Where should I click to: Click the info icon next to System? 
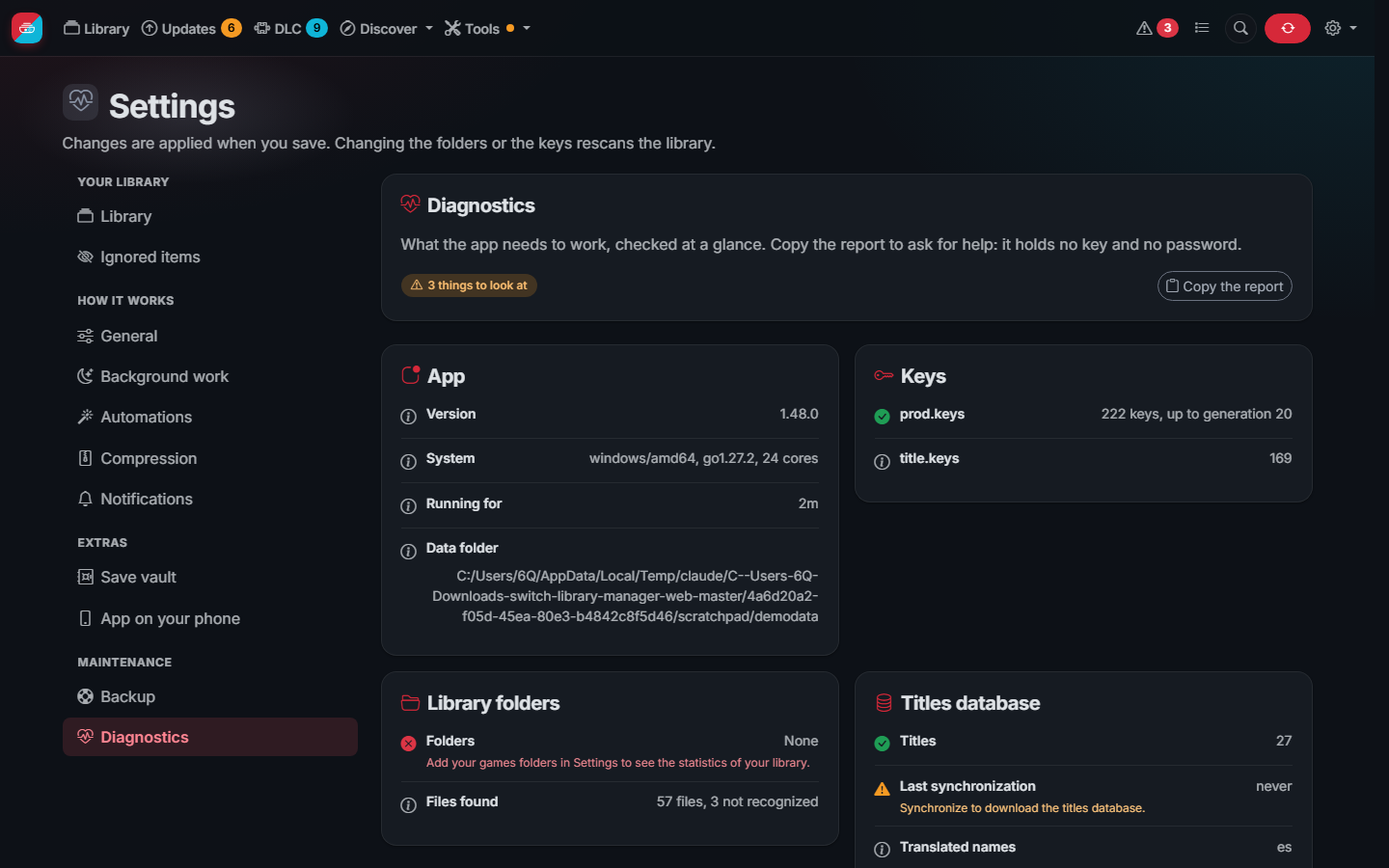[409, 462]
